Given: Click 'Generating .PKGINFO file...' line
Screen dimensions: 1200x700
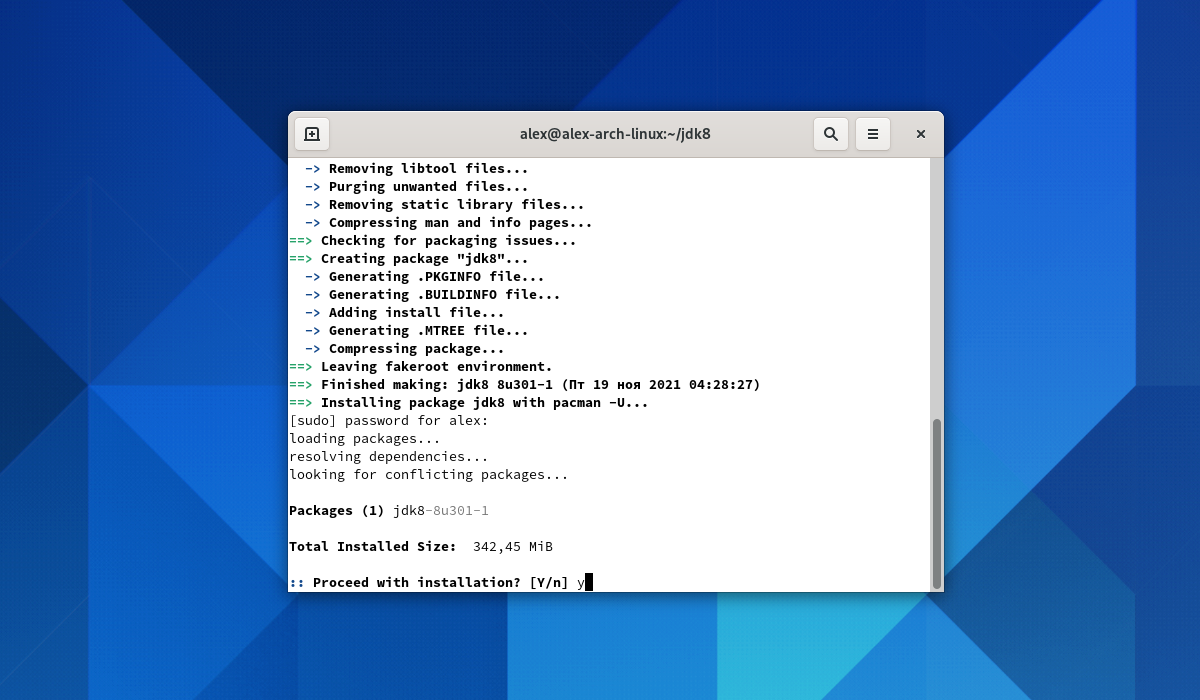Looking at the screenshot, I should click(x=424, y=277).
